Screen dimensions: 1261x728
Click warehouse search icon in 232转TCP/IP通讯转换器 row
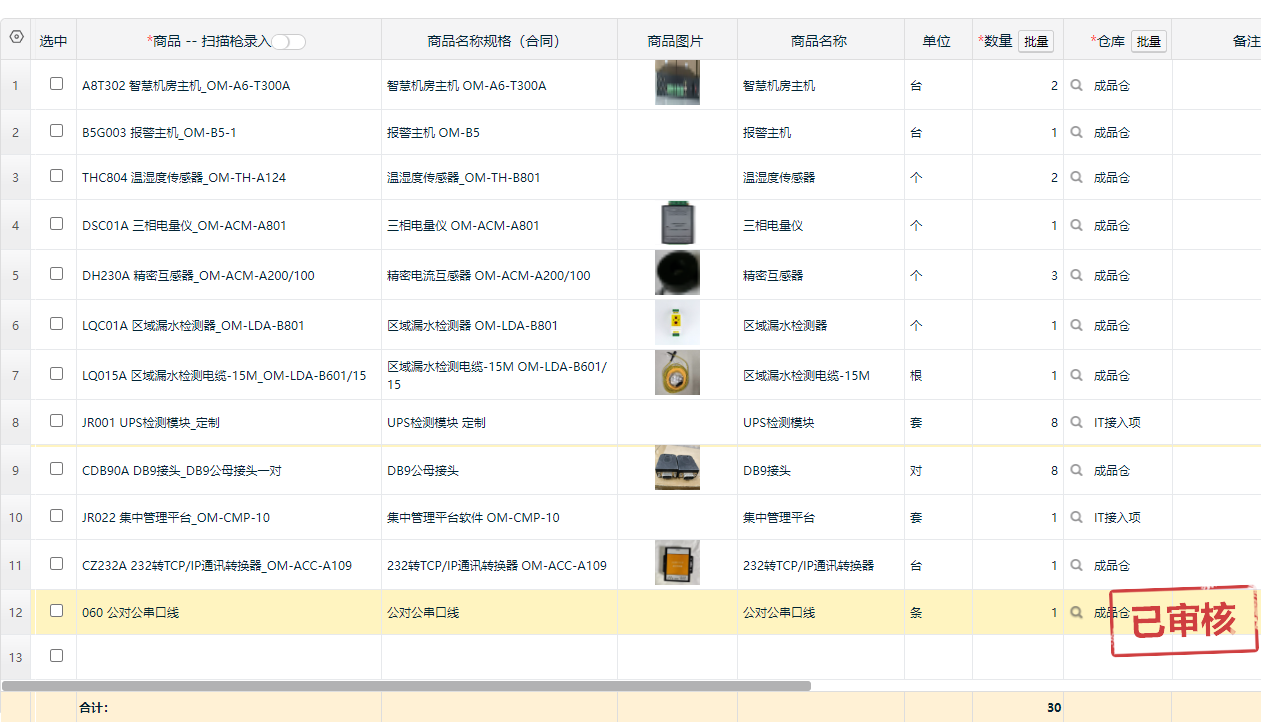click(1077, 566)
